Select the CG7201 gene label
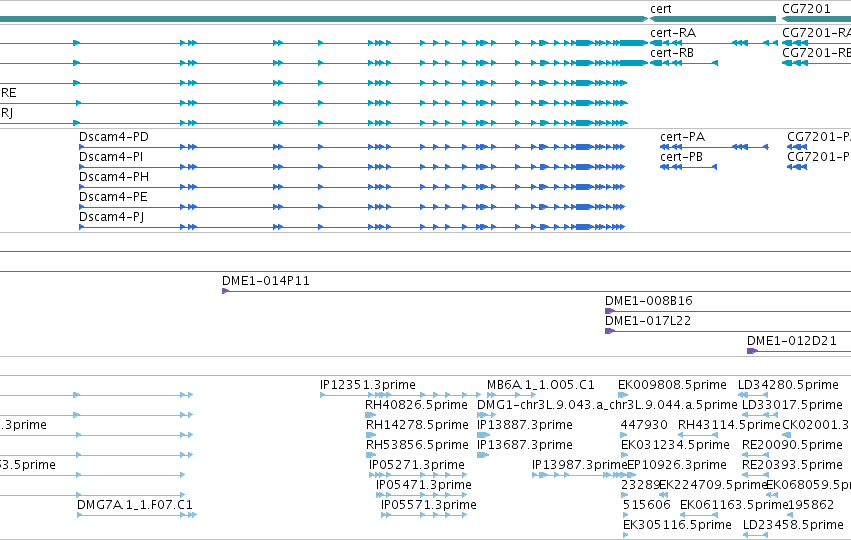The width and height of the screenshot is (851, 540). pos(806,9)
